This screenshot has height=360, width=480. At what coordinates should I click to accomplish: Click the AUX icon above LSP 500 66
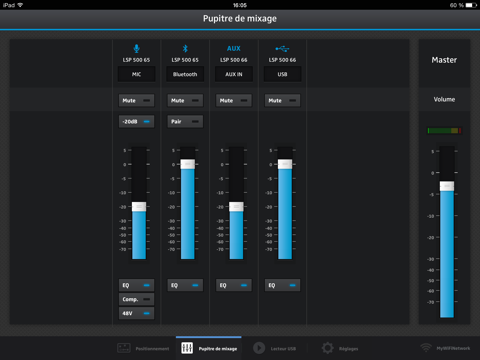point(234,49)
